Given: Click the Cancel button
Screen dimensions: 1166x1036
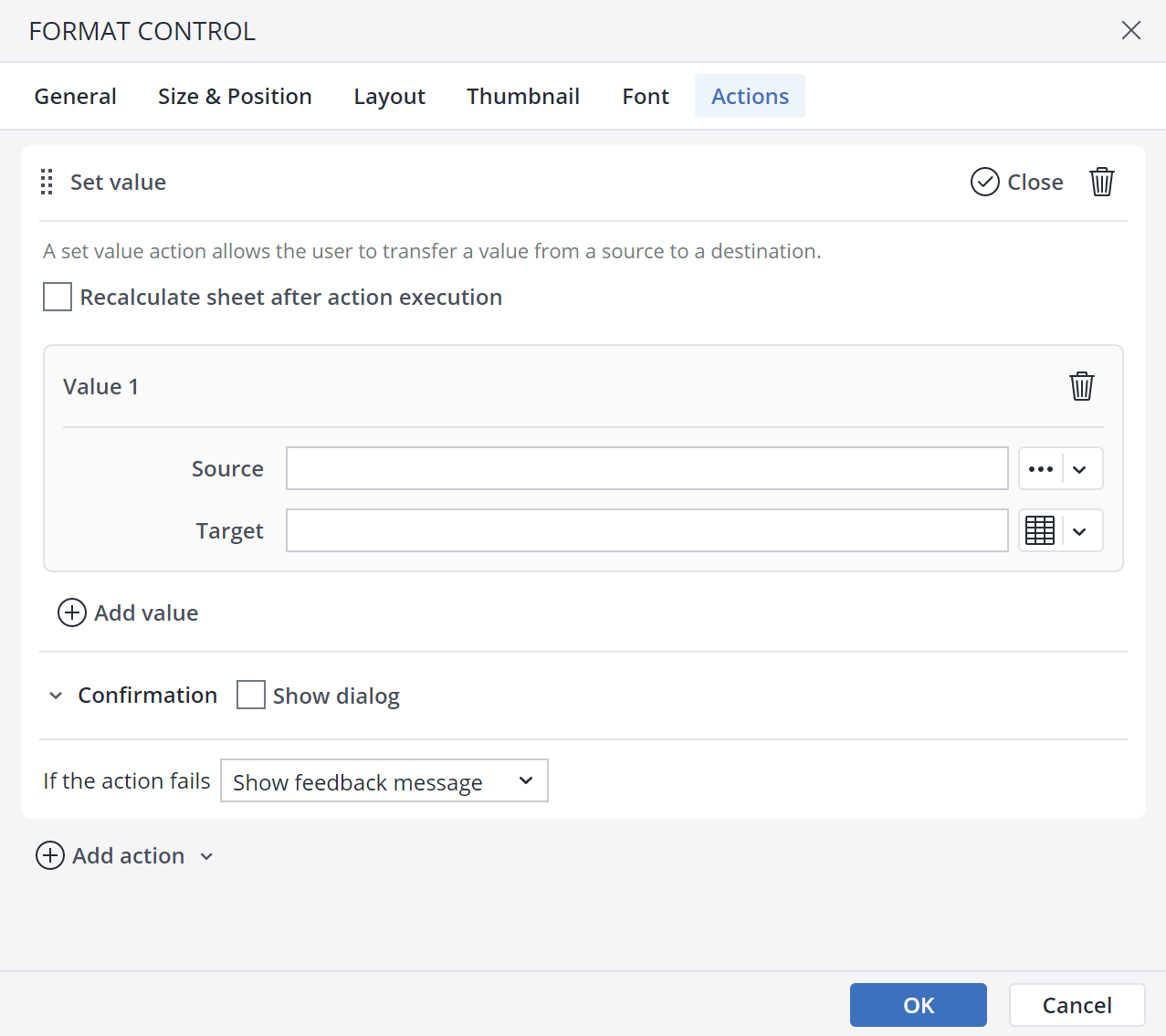Looking at the screenshot, I should [x=1077, y=1005].
